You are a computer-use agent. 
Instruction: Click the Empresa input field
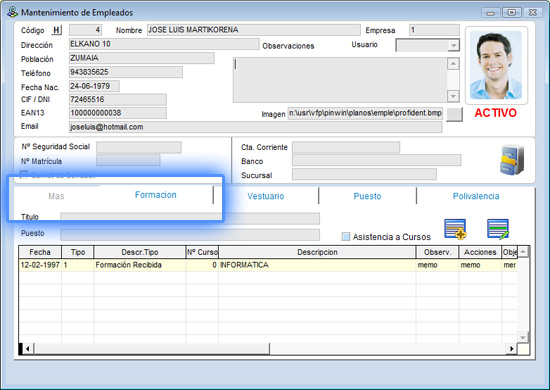coord(434,30)
